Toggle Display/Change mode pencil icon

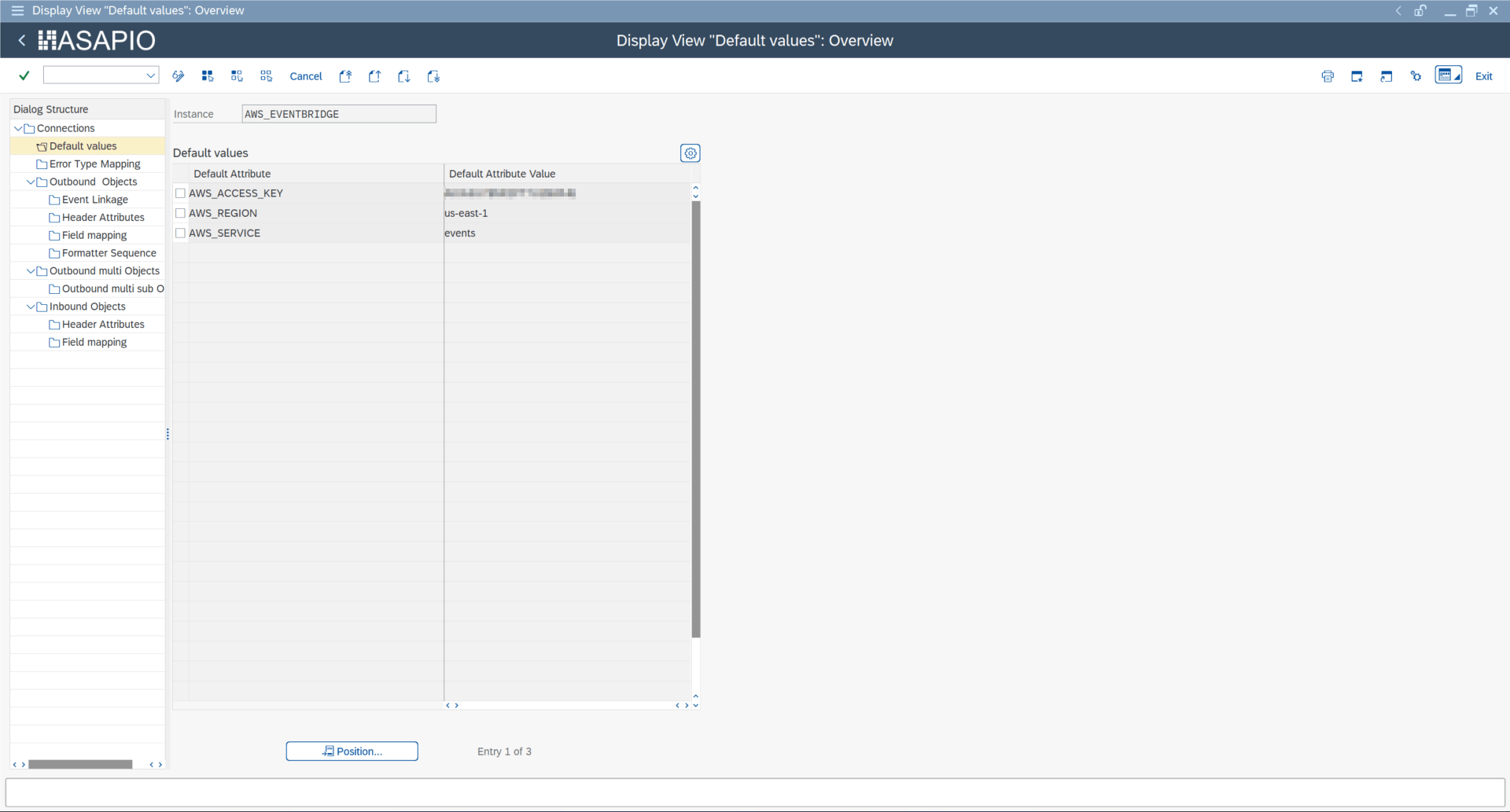[x=179, y=76]
